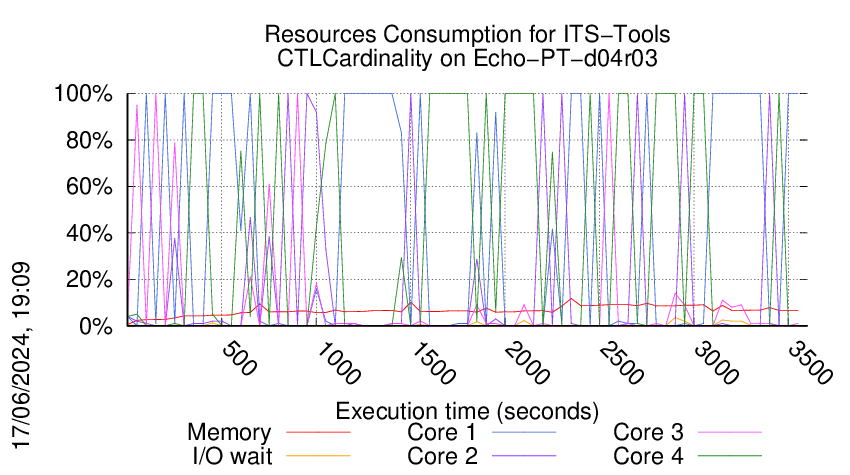
Task: Click the 500 x-axis tick label
Action: tap(239, 359)
